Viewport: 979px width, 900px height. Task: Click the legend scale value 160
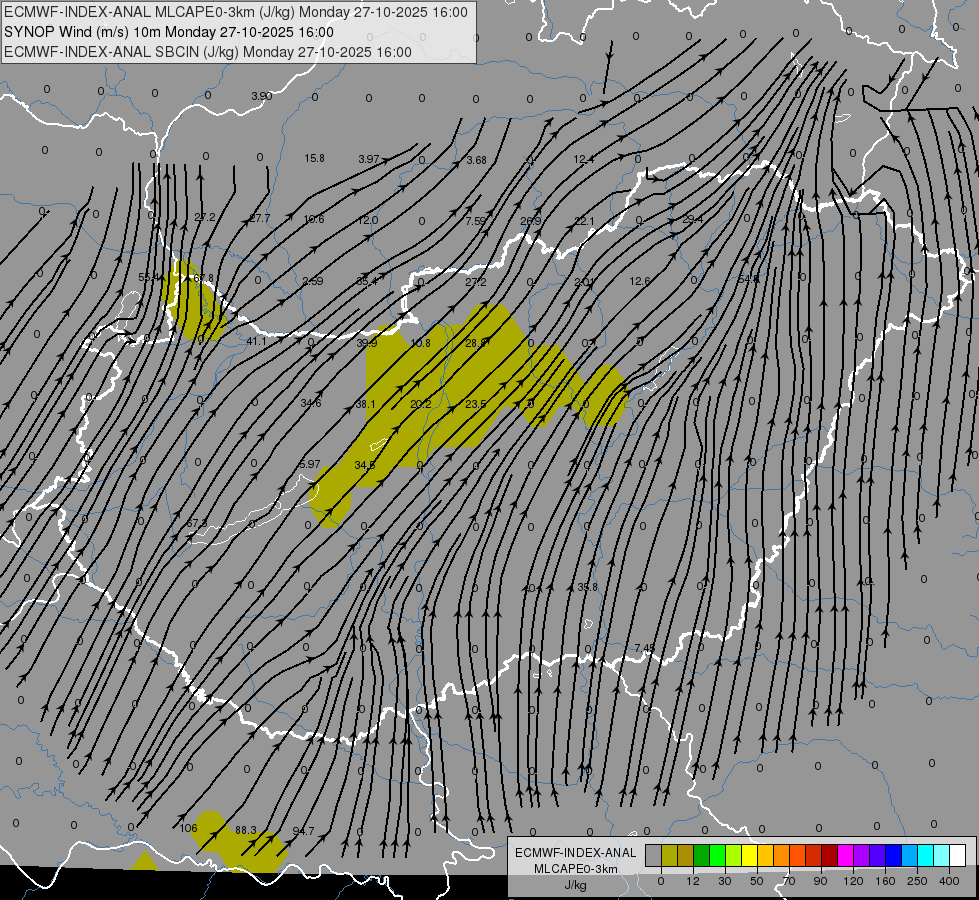click(x=885, y=881)
